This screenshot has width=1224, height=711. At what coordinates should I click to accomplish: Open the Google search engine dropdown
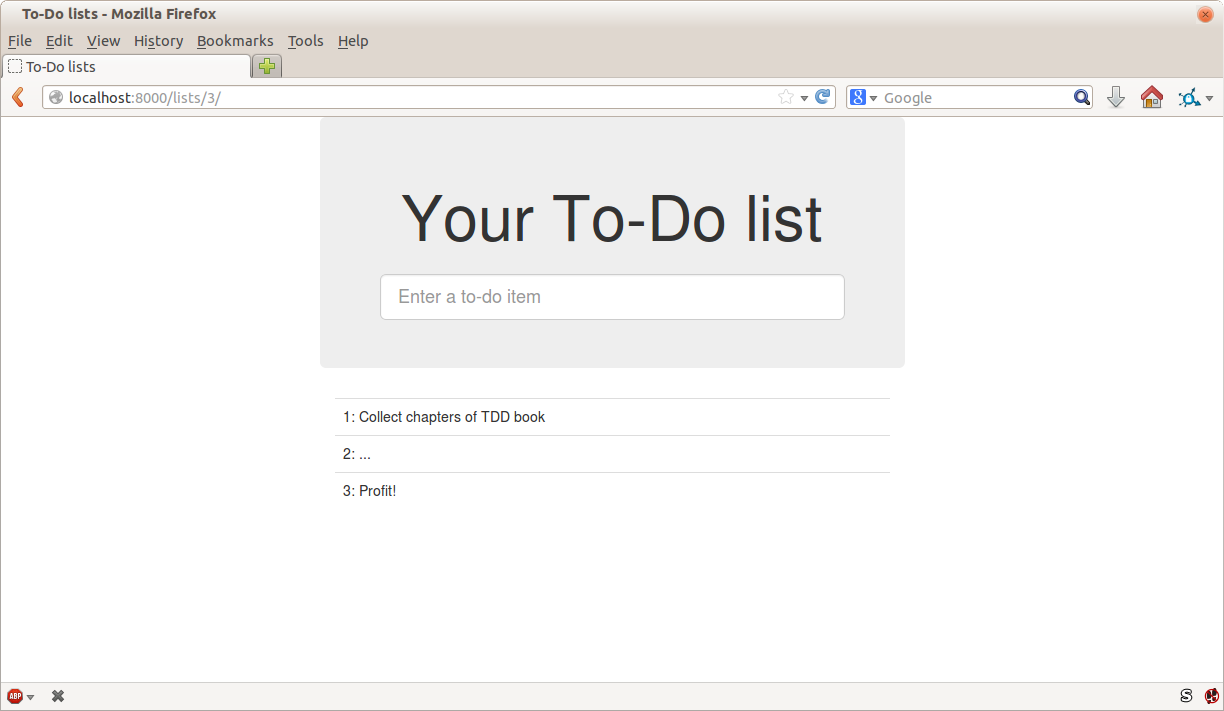click(873, 97)
